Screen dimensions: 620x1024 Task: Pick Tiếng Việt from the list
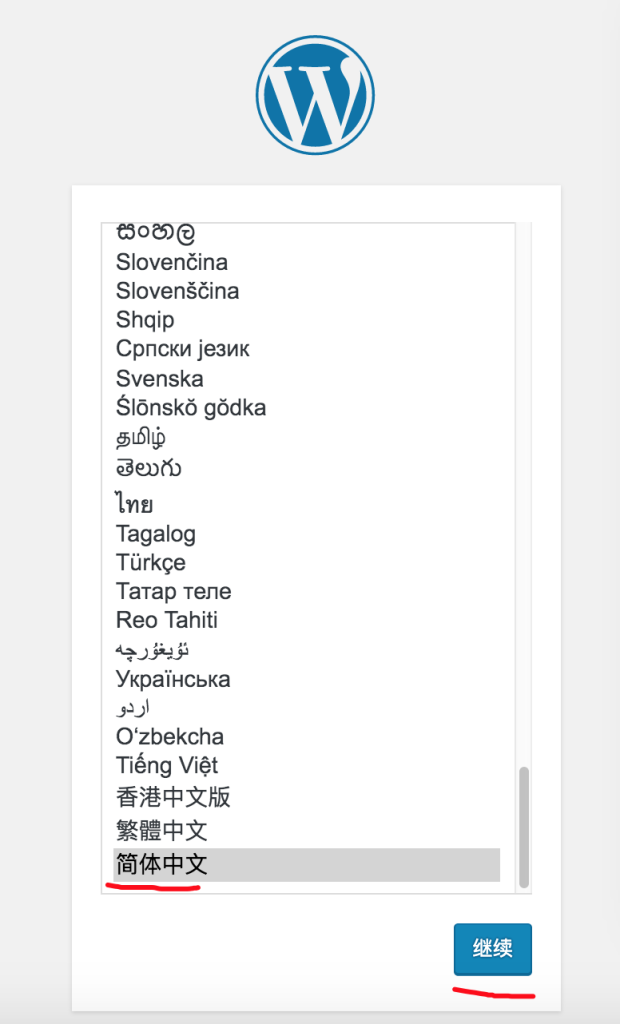[167, 766]
